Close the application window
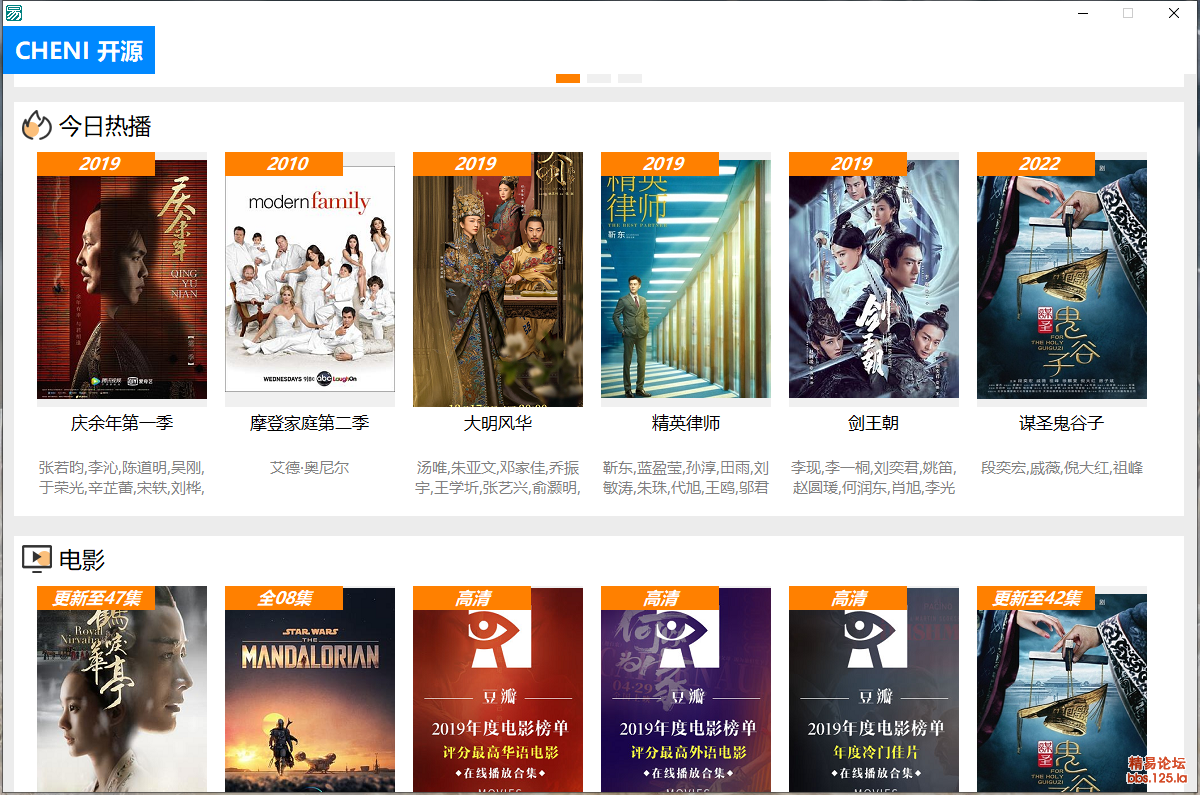 pos(1174,13)
